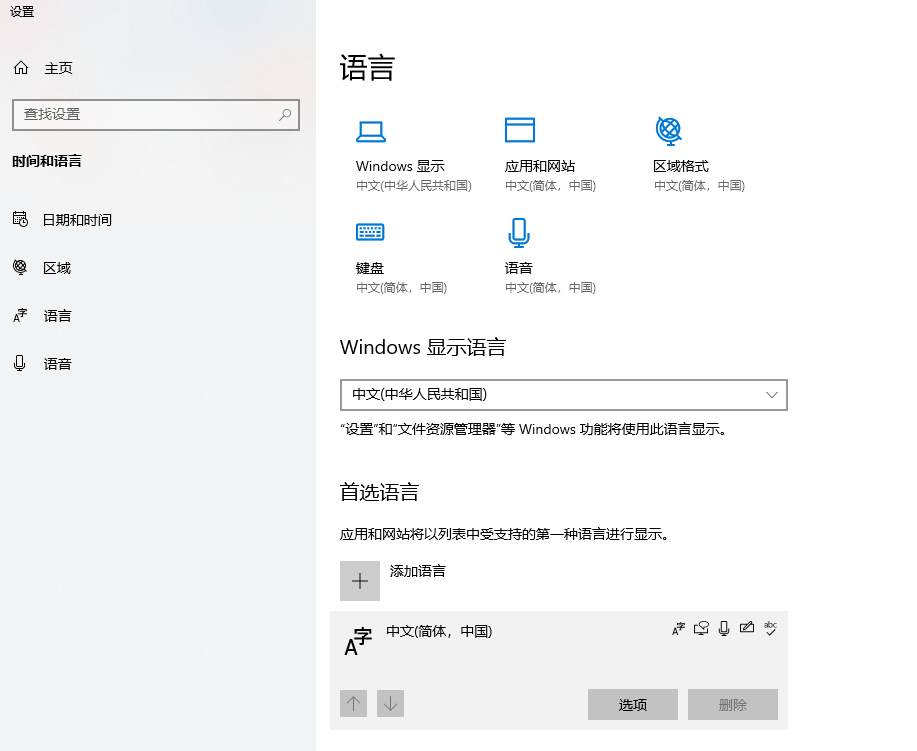This screenshot has width=917, height=751.
Task: Click the dropdown chevron for display language
Action: pos(772,395)
